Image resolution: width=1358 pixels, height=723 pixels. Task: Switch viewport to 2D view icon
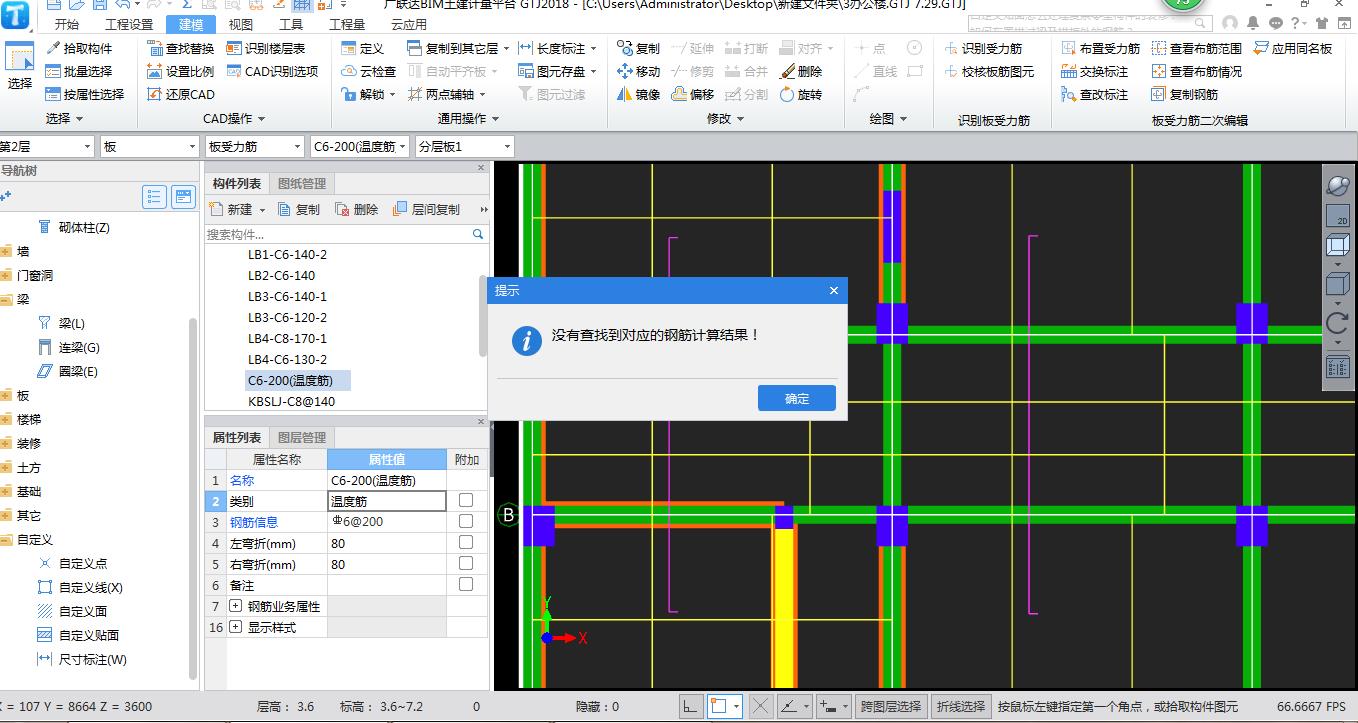tap(1337, 215)
